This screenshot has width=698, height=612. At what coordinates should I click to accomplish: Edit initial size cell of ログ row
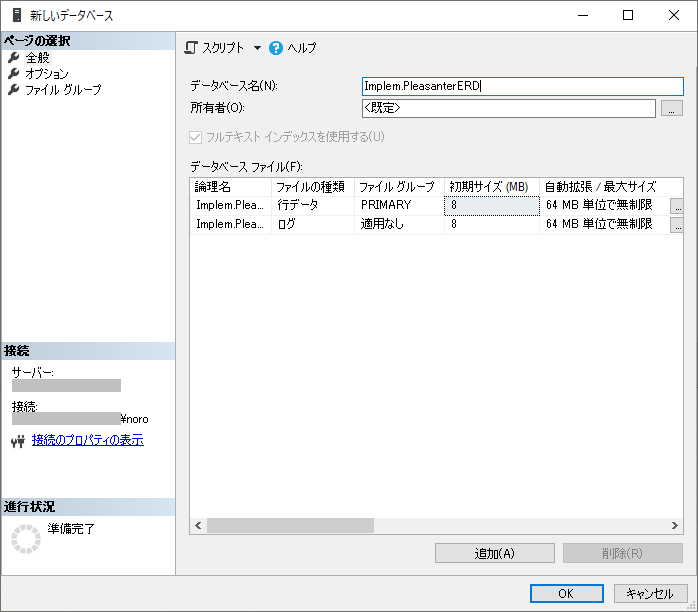pyautogui.click(x=492, y=224)
